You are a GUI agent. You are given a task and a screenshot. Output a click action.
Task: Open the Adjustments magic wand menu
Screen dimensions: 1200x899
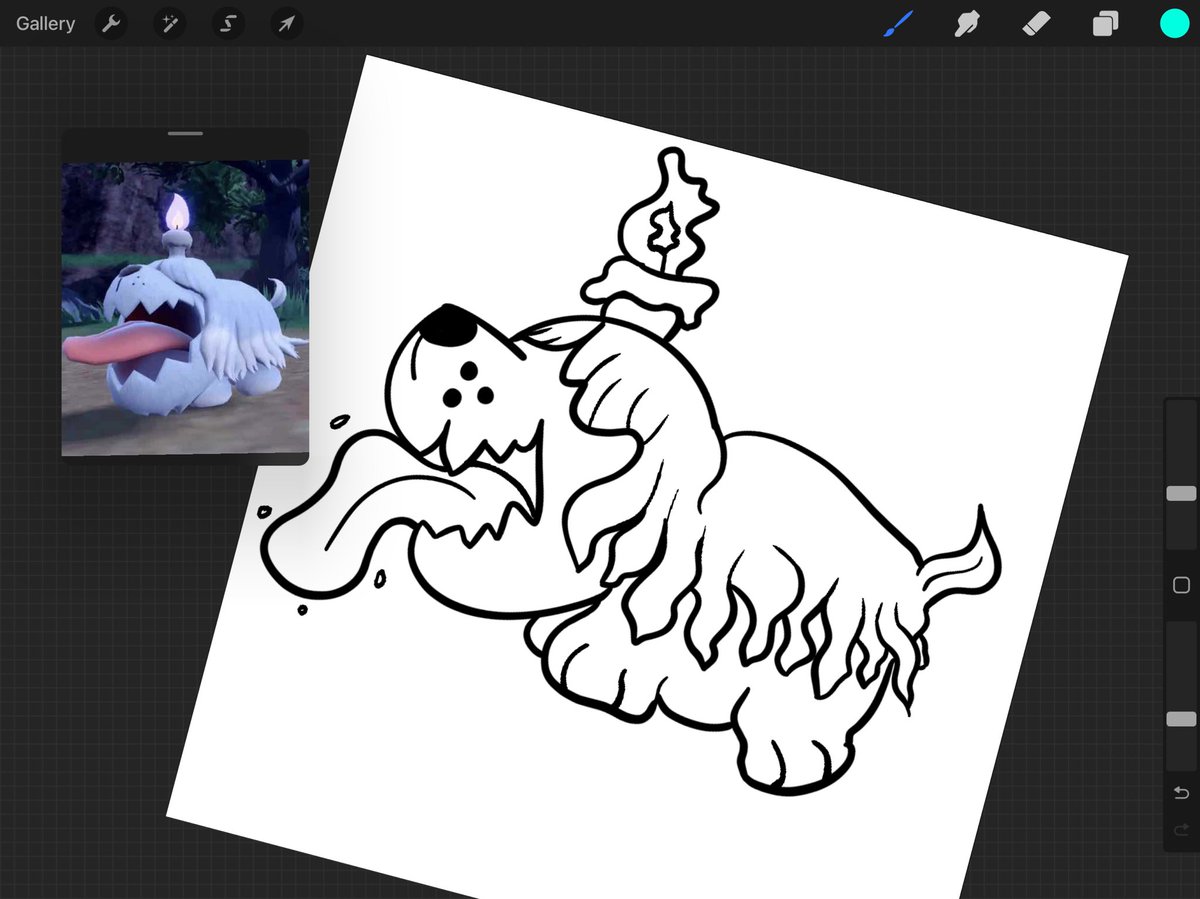170,24
